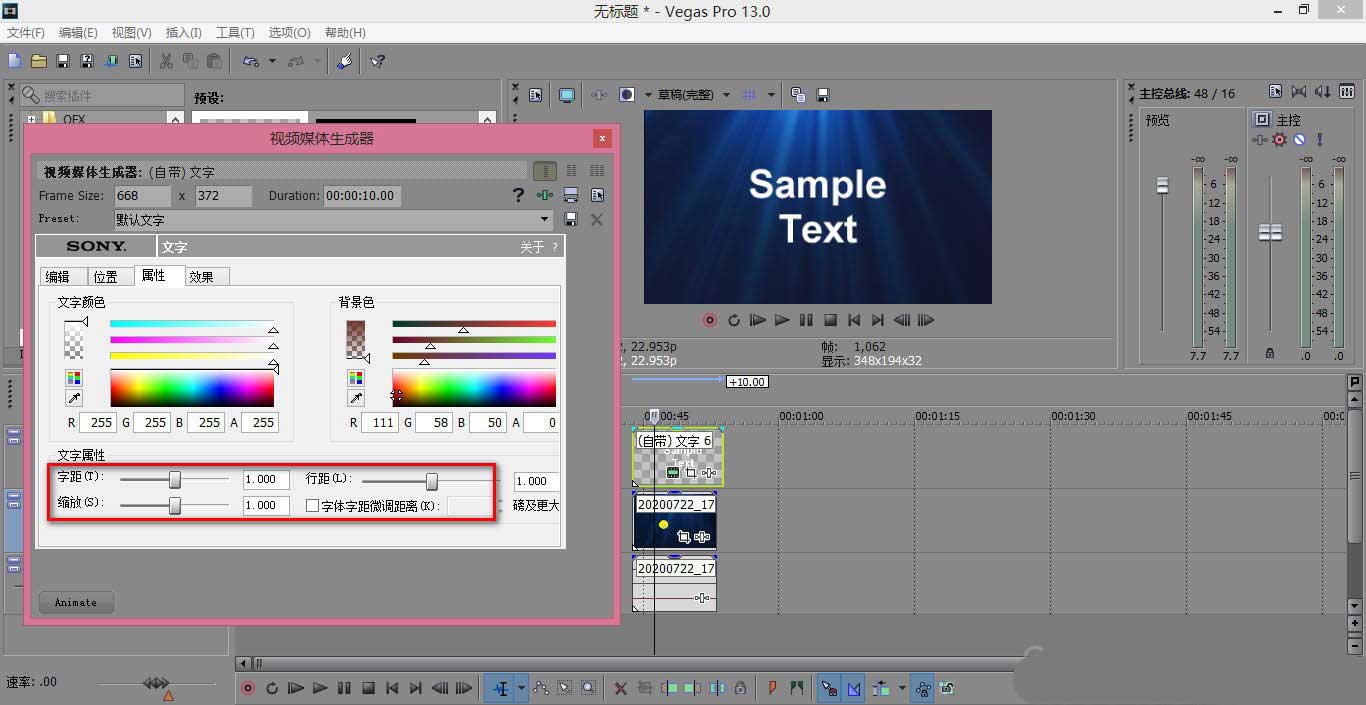Open the video preview effects dropdown arrow

pos(648,95)
